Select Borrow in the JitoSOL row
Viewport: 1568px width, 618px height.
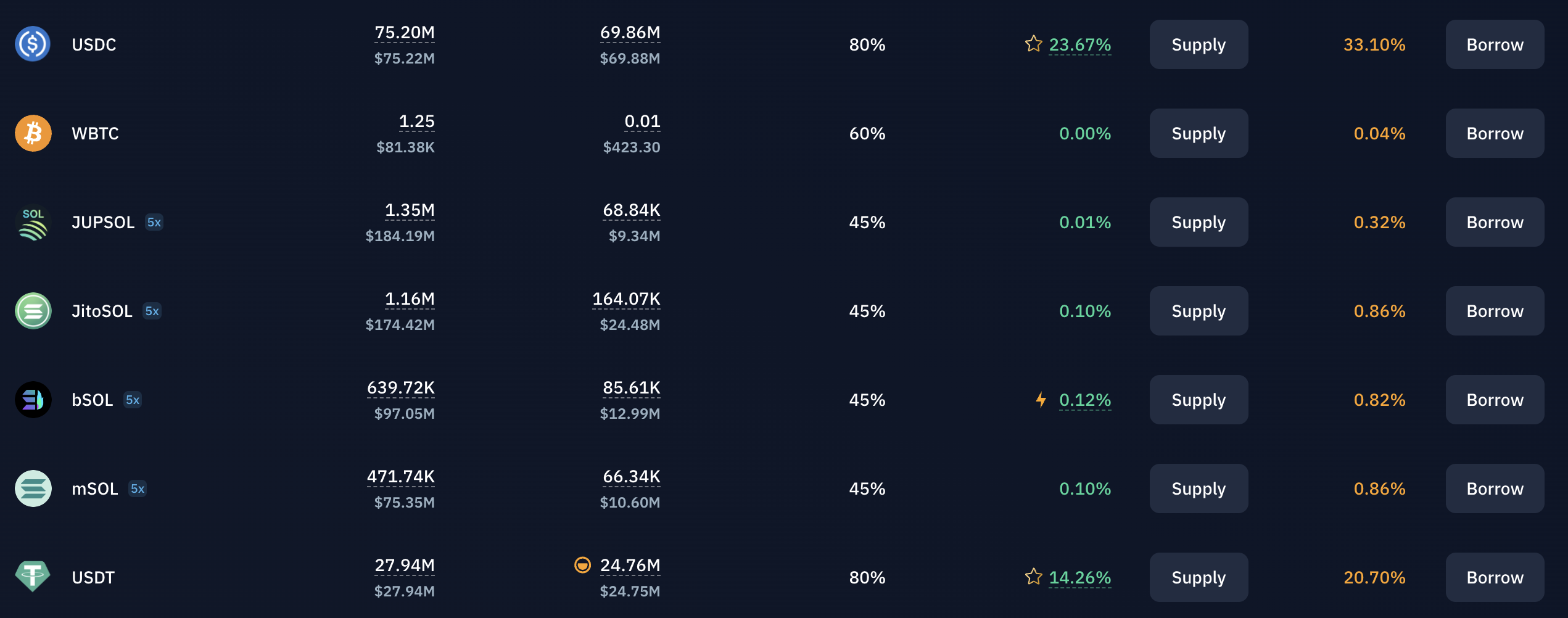[x=1495, y=311]
